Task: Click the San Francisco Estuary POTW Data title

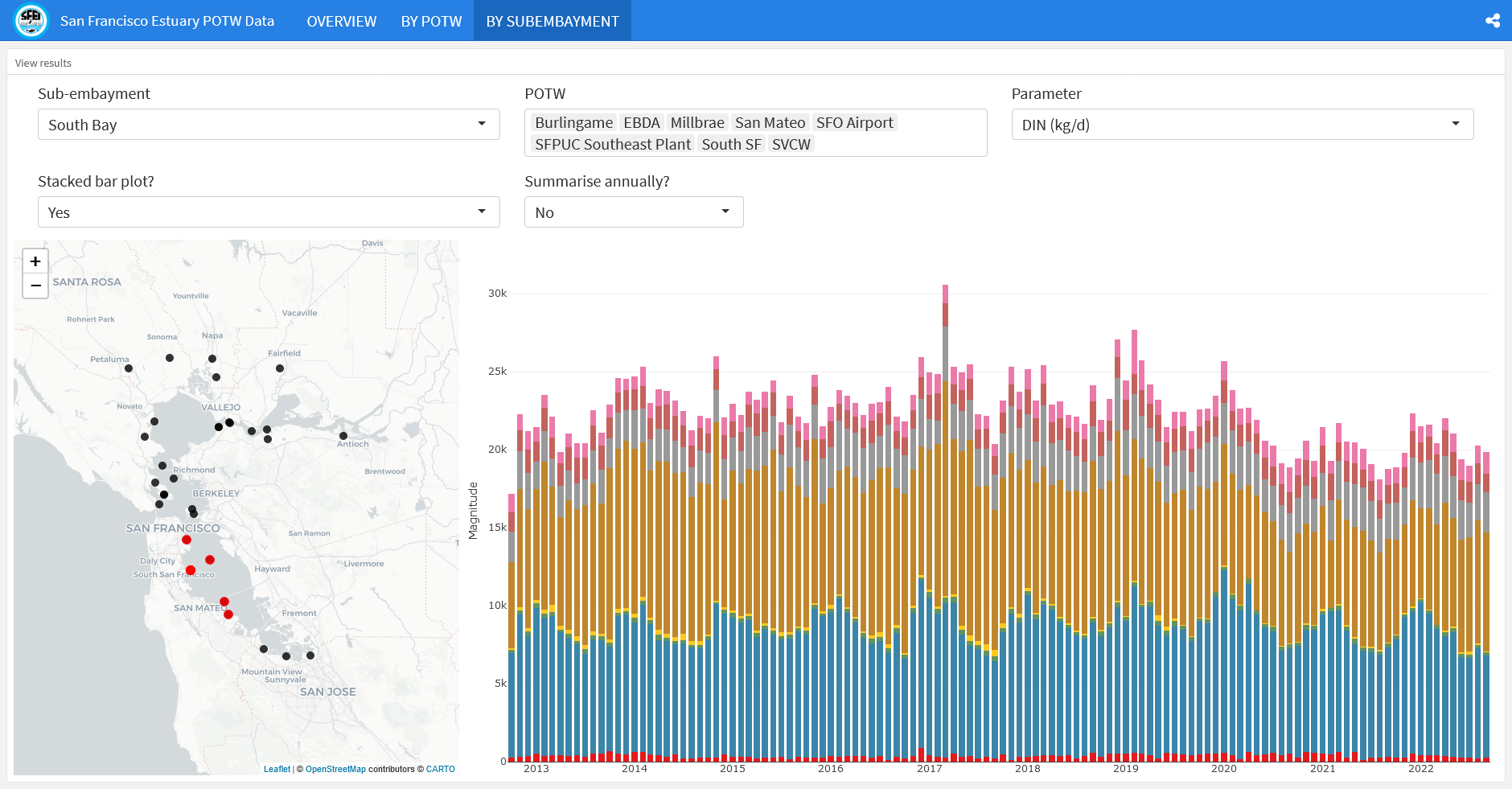Action: 167,21
